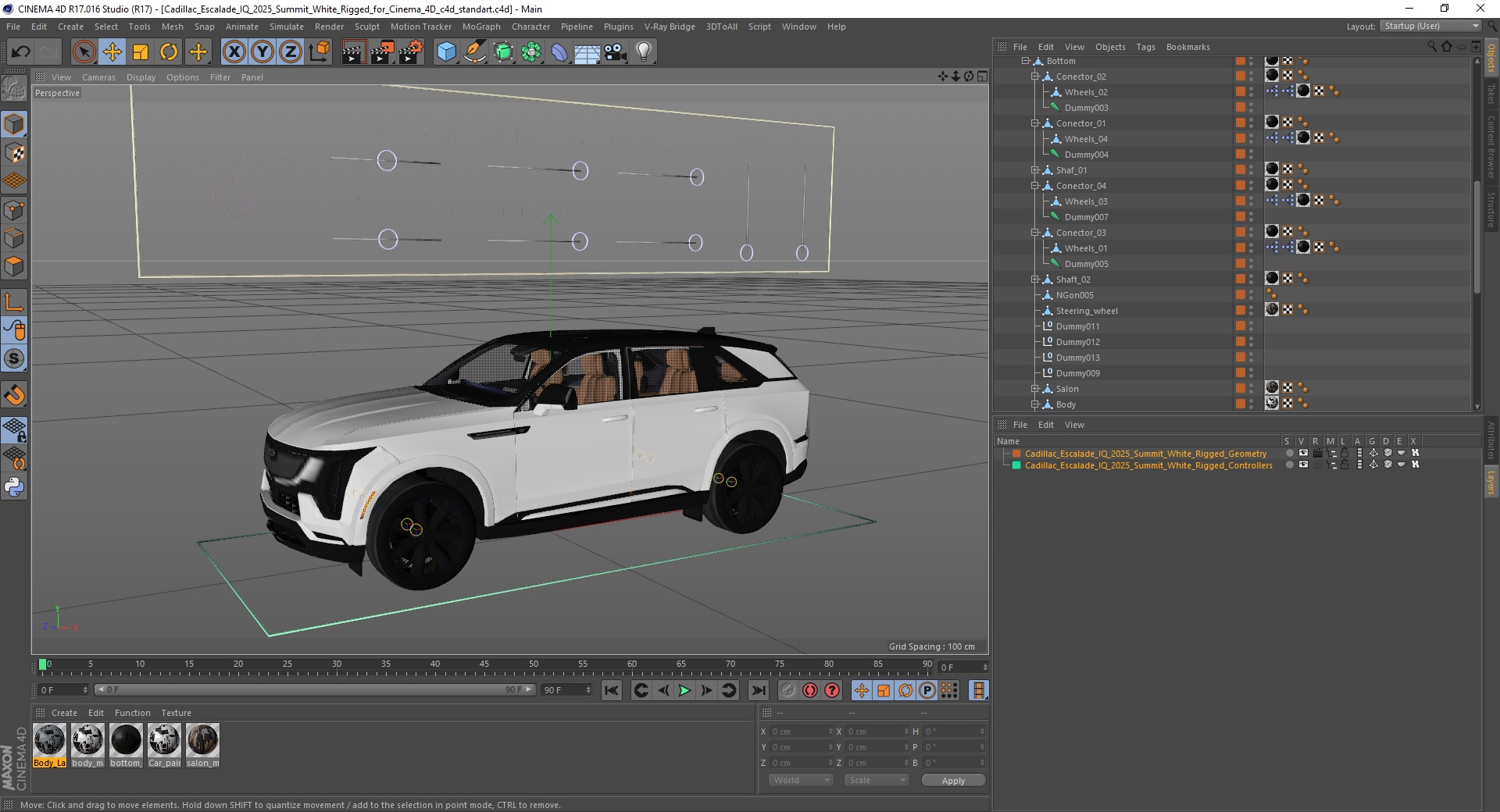This screenshot has width=1500, height=812.
Task: Toggle X axis lock
Action: click(234, 52)
